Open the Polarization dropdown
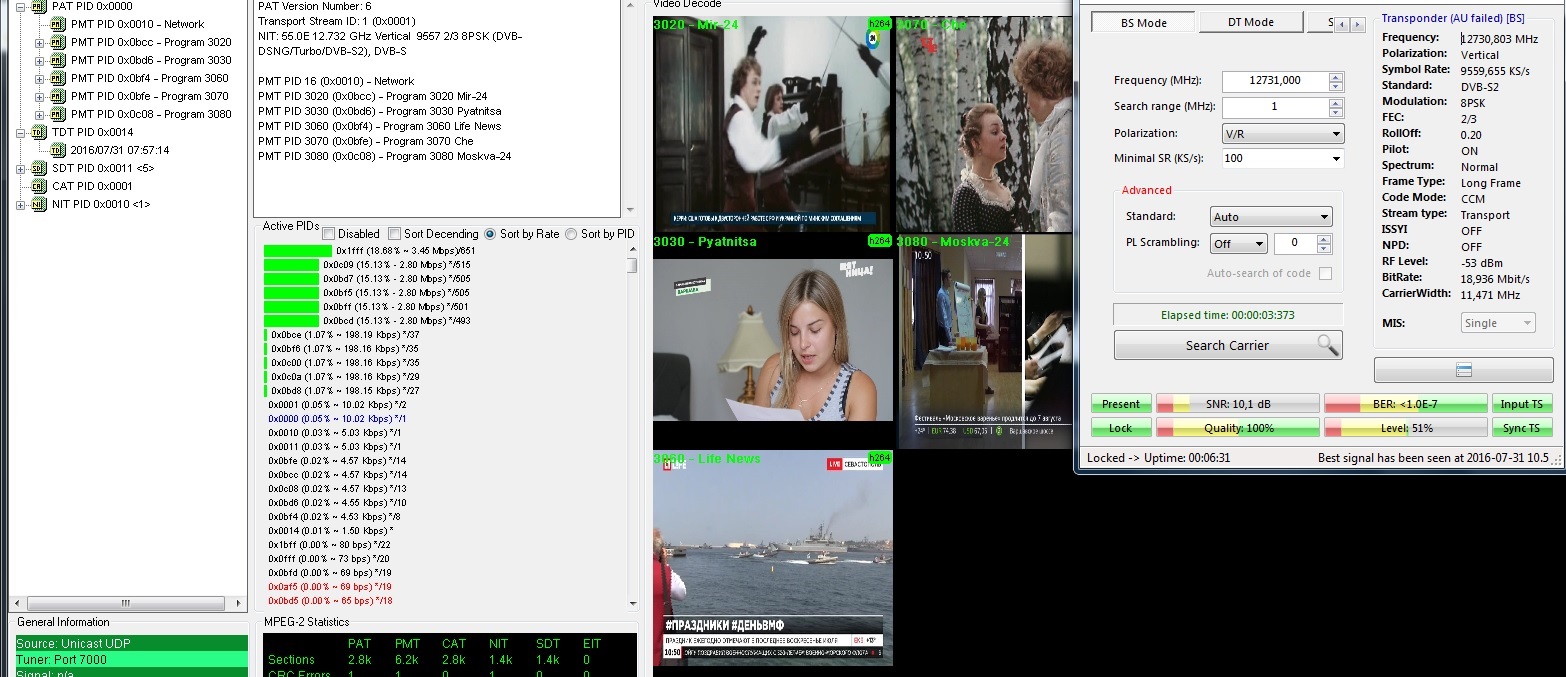Image resolution: width=1566 pixels, height=677 pixels. tap(1282, 133)
